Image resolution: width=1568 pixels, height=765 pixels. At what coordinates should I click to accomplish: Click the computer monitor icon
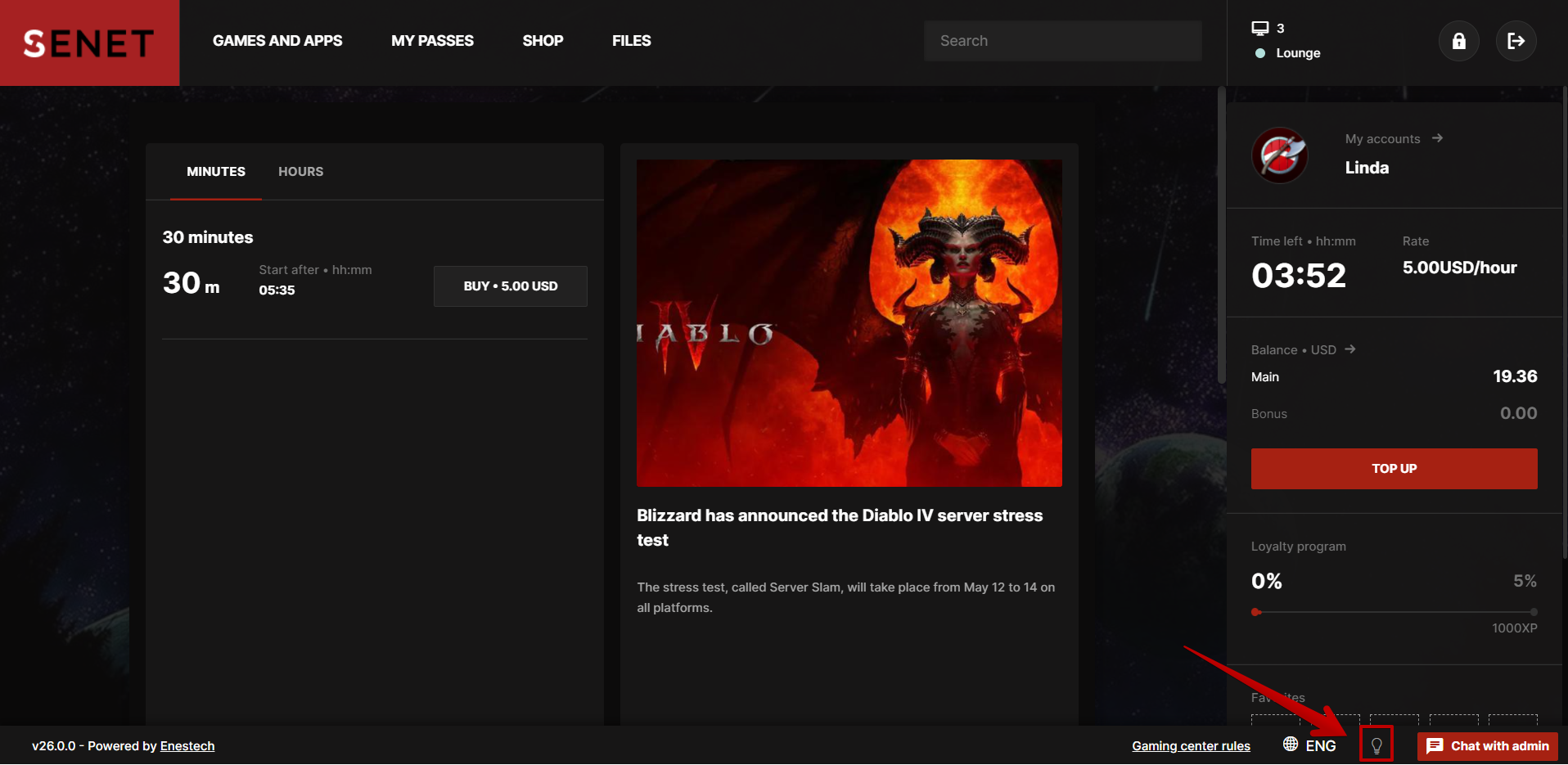pos(1259,29)
